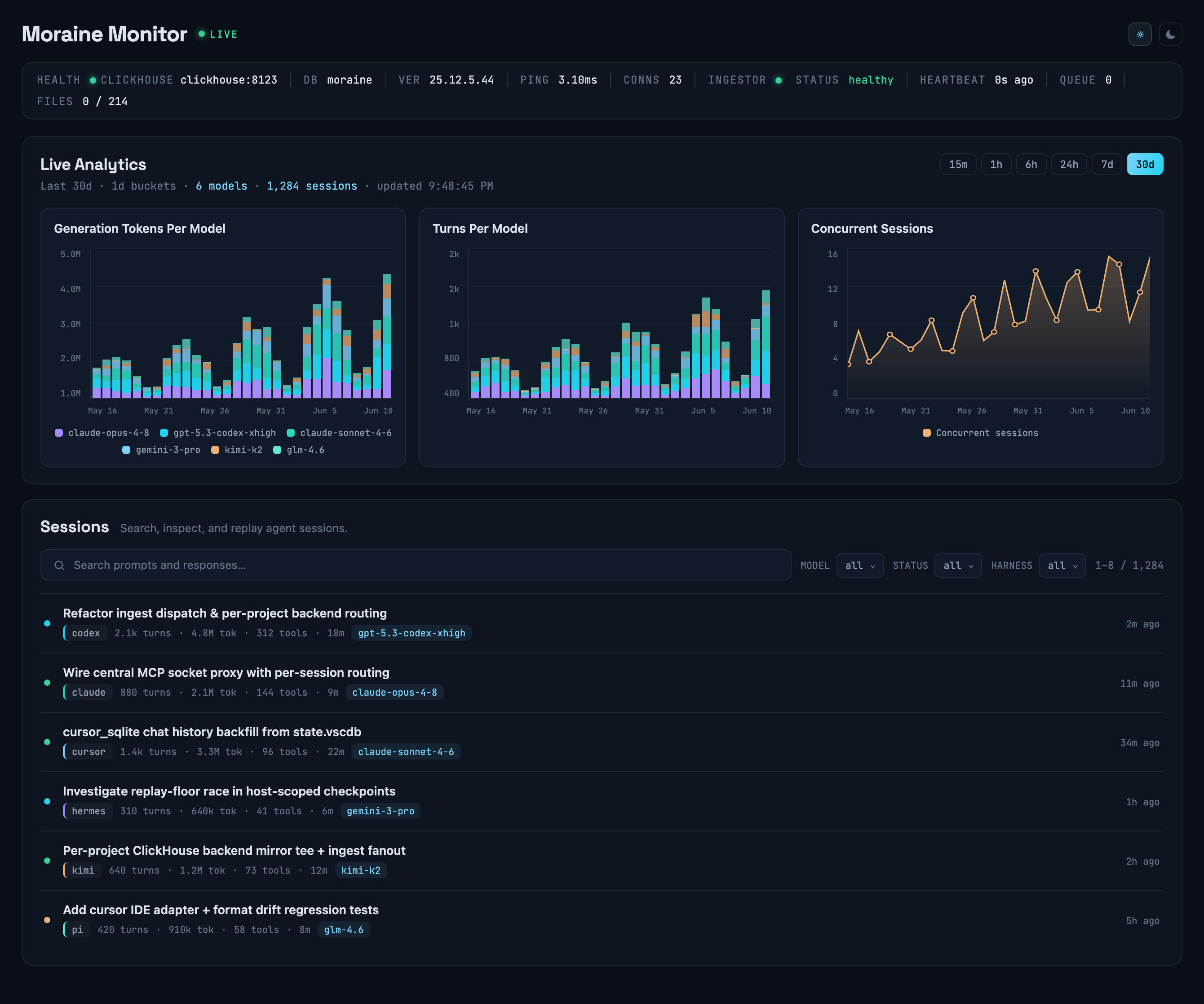Switch to light theme sun icon

(1140, 35)
